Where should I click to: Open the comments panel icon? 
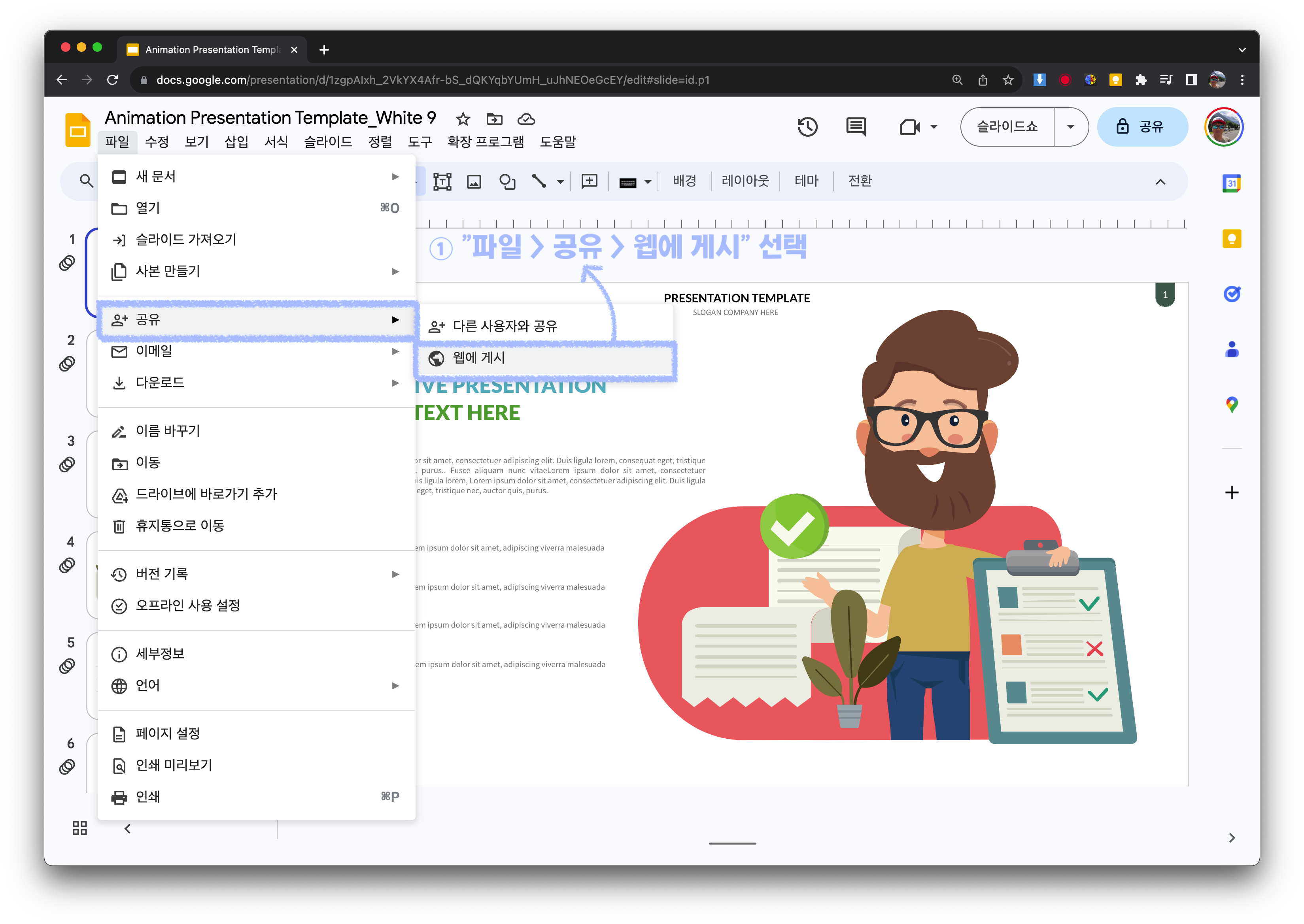pyautogui.click(x=856, y=127)
